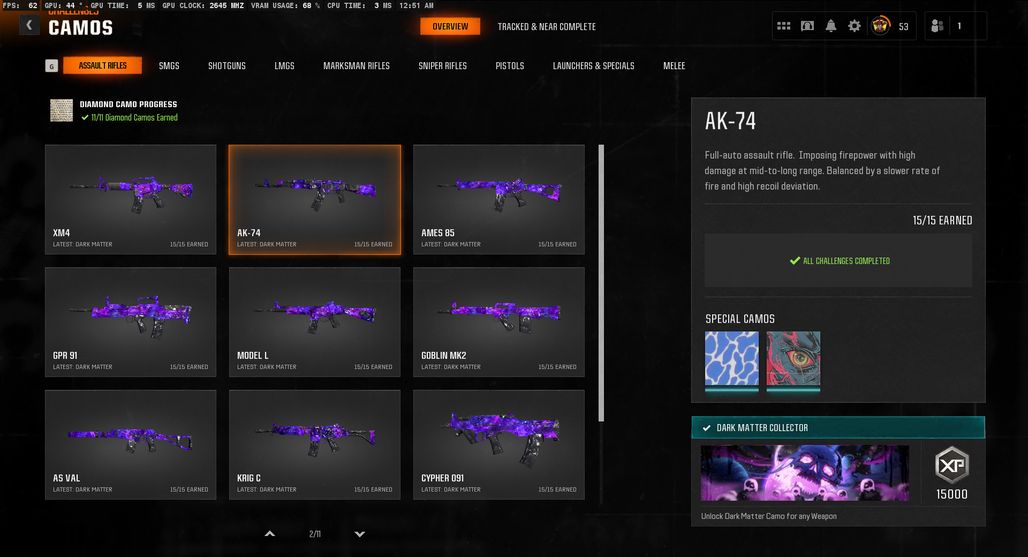Open the Dark Matter Collector reward image
Screen dimensions: 1028x557
point(804,473)
